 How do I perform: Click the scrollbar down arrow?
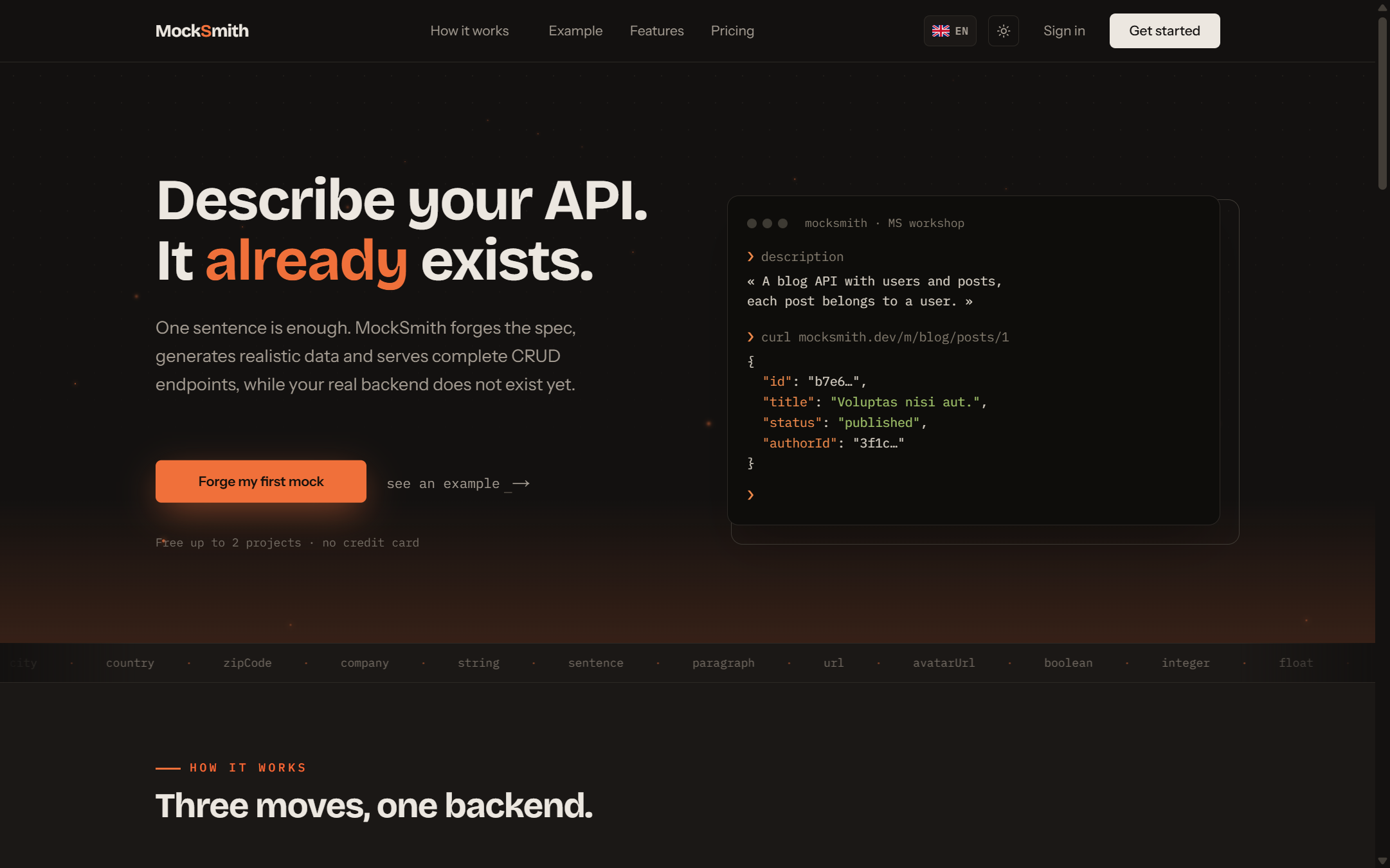[1382, 861]
